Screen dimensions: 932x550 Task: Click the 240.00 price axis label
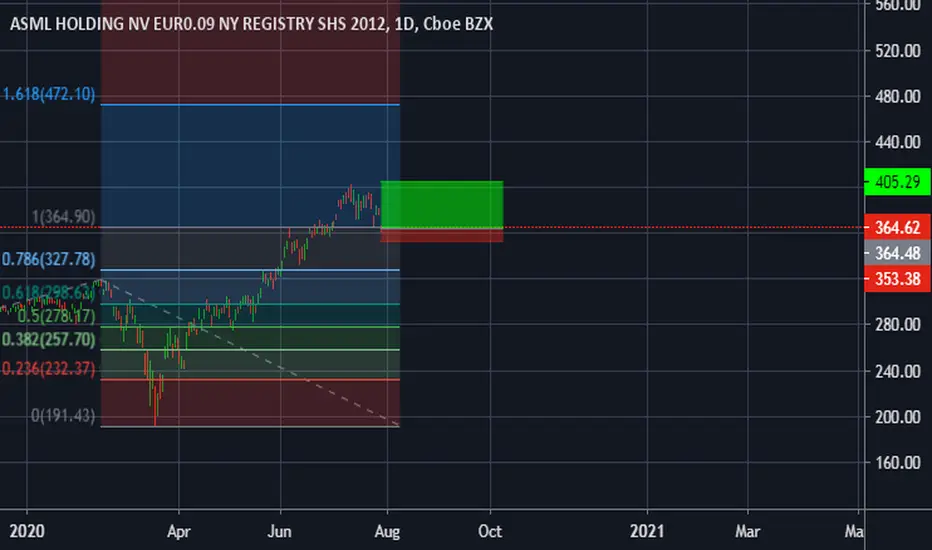coord(898,372)
